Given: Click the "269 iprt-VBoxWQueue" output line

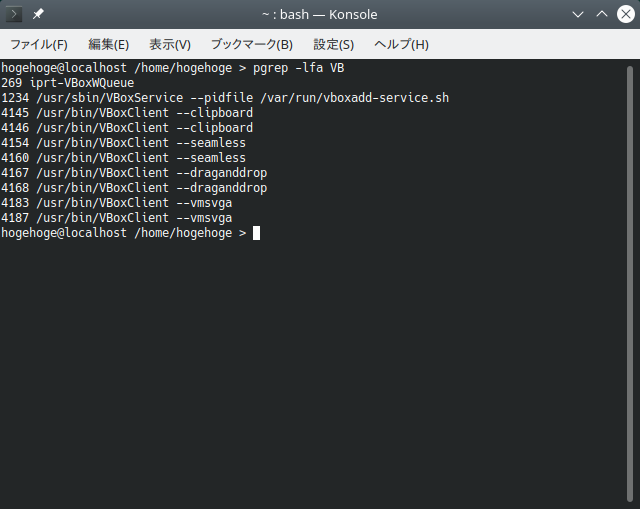Looking at the screenshot, I should (x=67, y=83).
